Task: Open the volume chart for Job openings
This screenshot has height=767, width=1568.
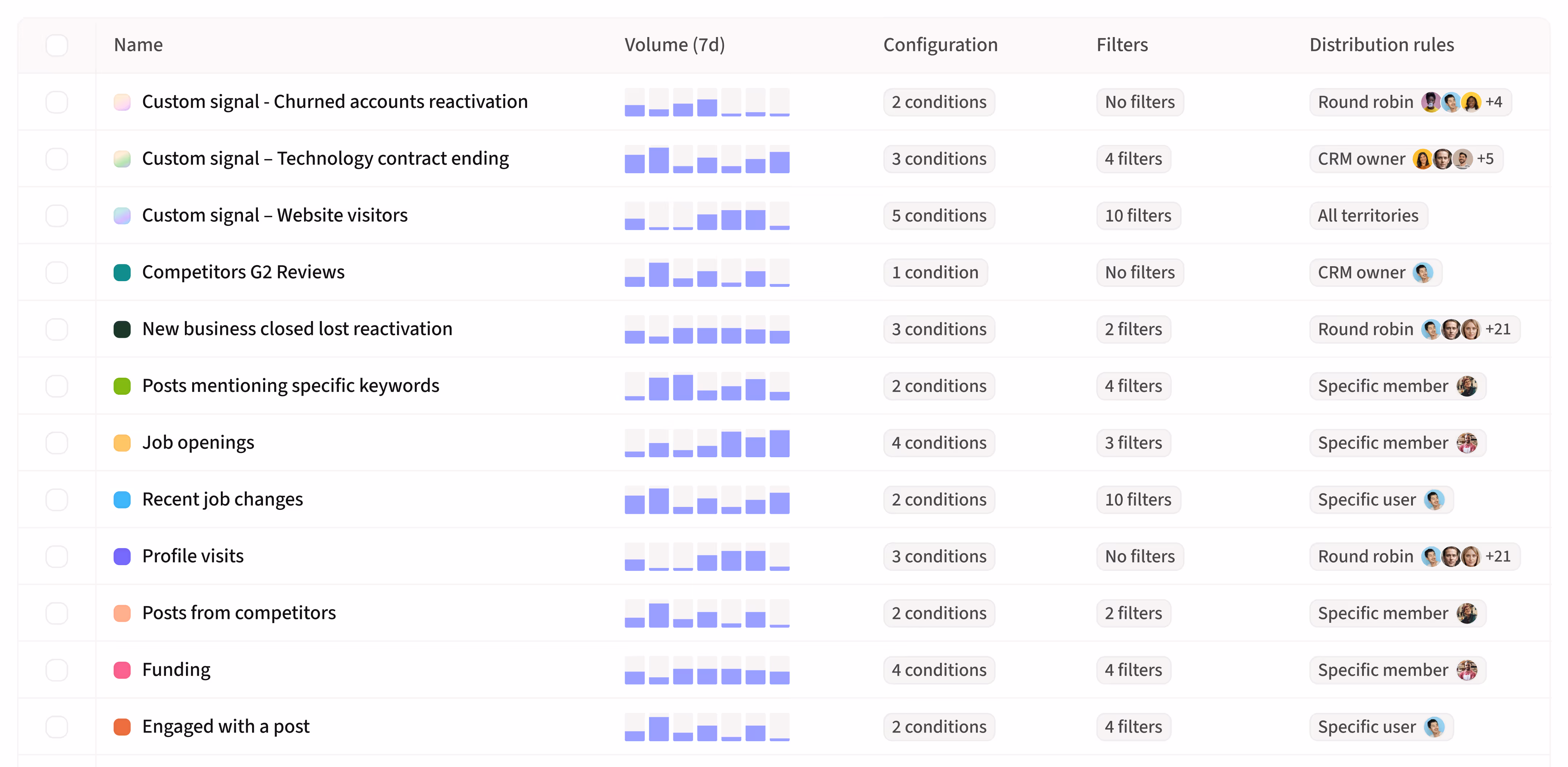Action: point(707,443)
